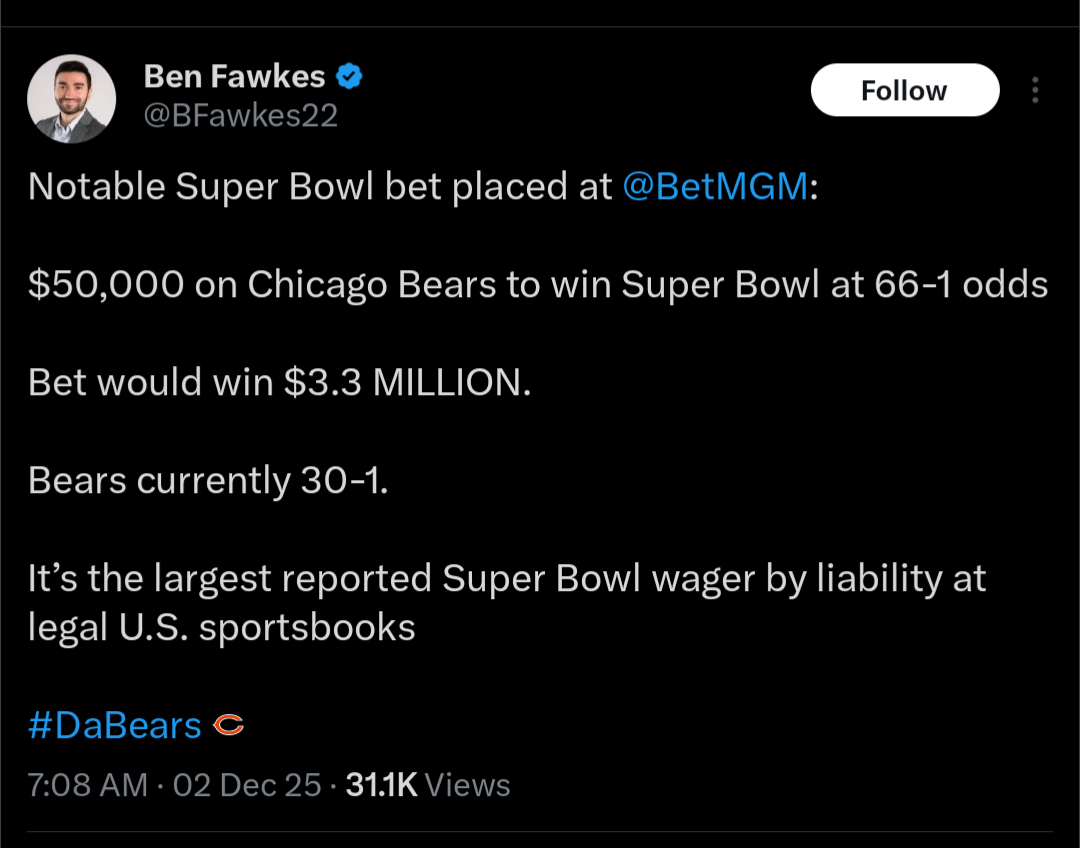Click the Follow button

click(x=904, y=89)
